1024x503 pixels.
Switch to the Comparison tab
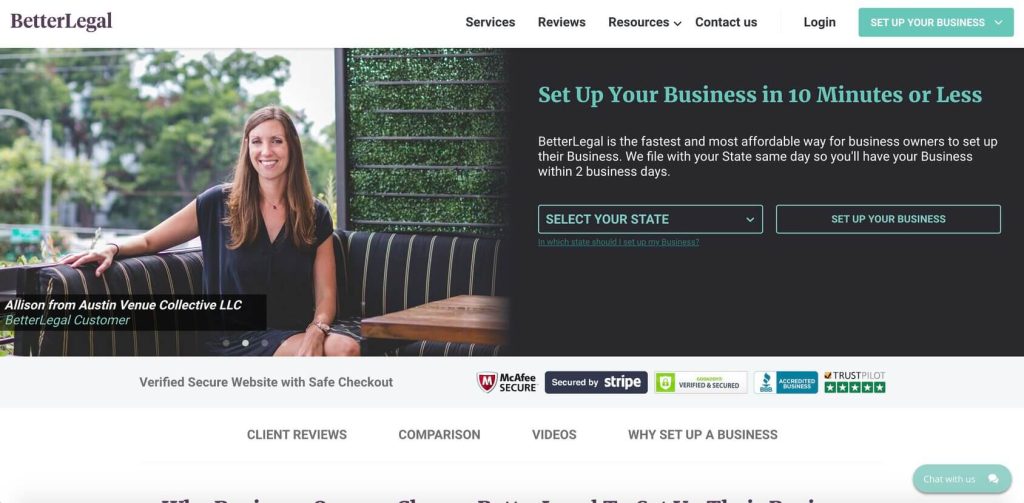tap(440, 434)
